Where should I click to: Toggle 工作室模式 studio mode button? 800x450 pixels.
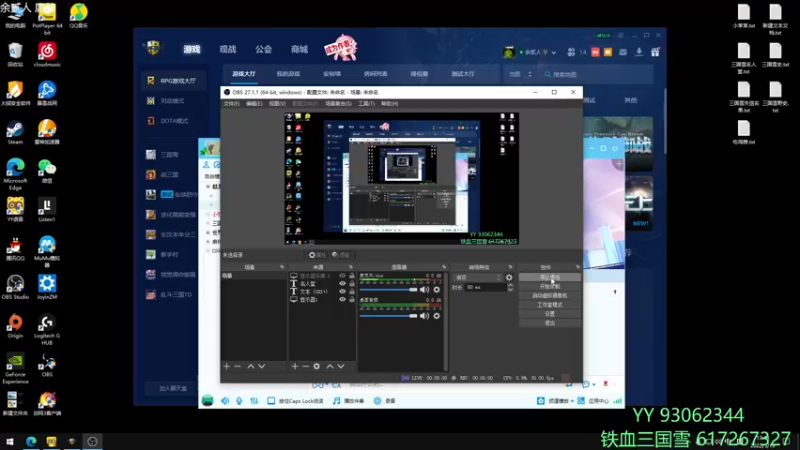click(x=549, y=305)
